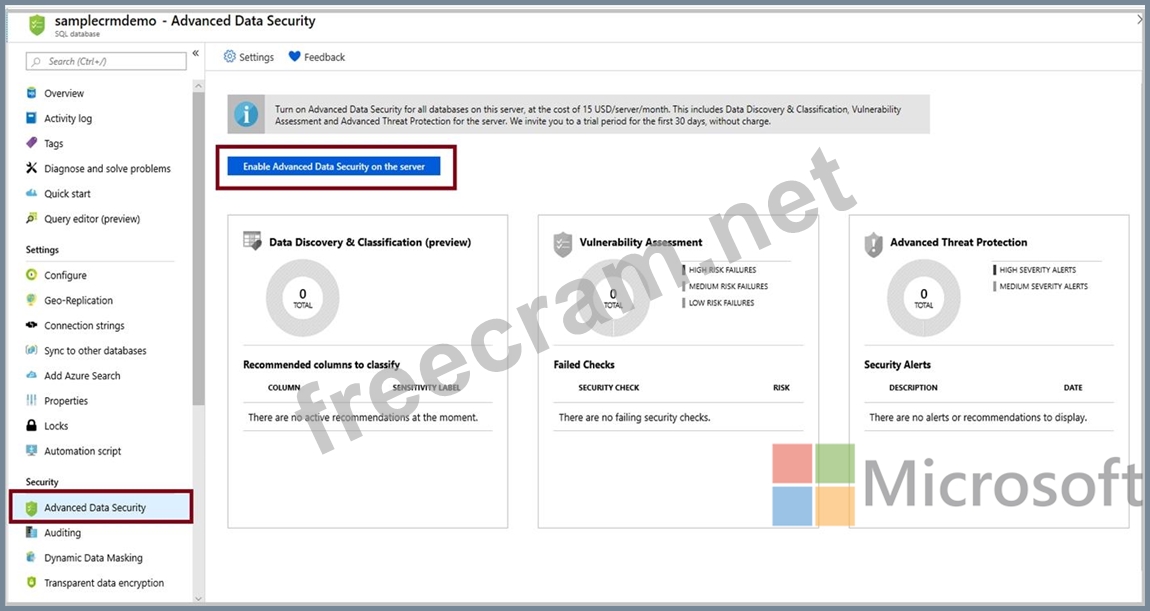
Task: Click the Advanced Threat Protection donut chart total
Action: pos(923,298)
